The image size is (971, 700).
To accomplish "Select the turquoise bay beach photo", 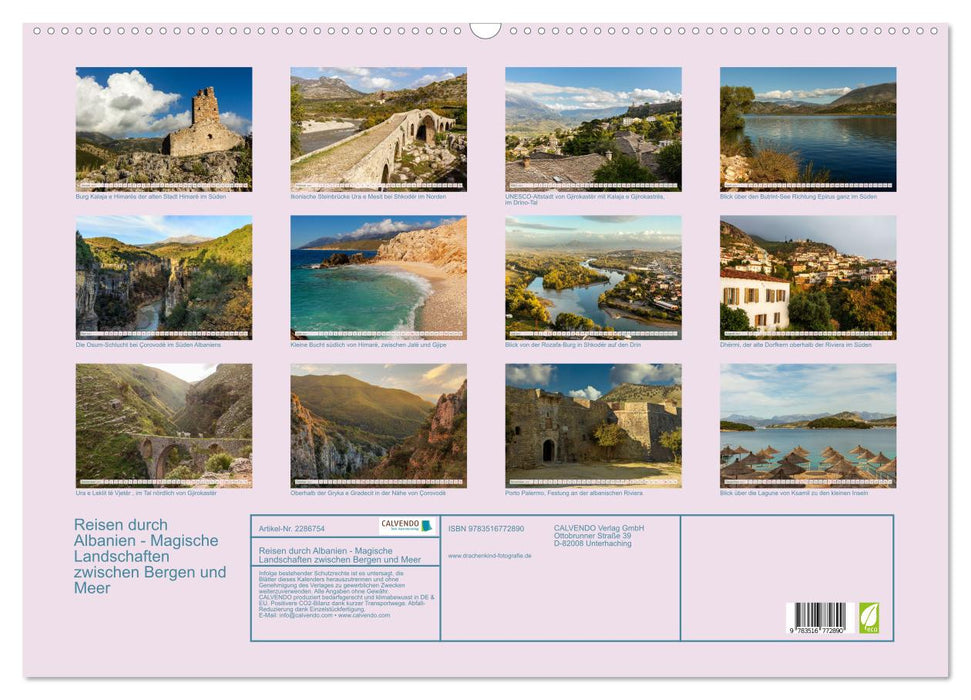I will click(378, 278).
